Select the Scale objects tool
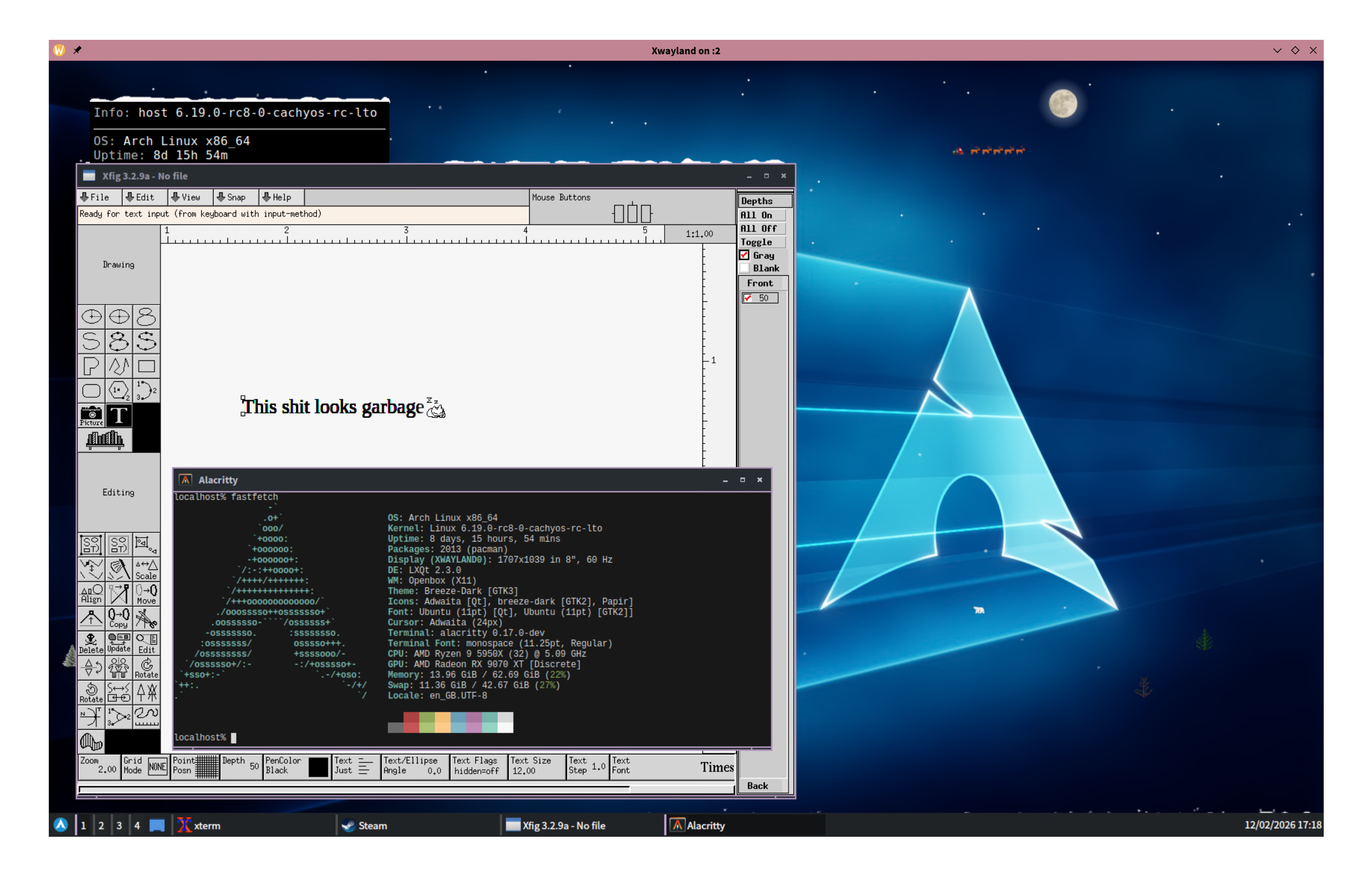 pyautogui.click(x=146, y=569)
